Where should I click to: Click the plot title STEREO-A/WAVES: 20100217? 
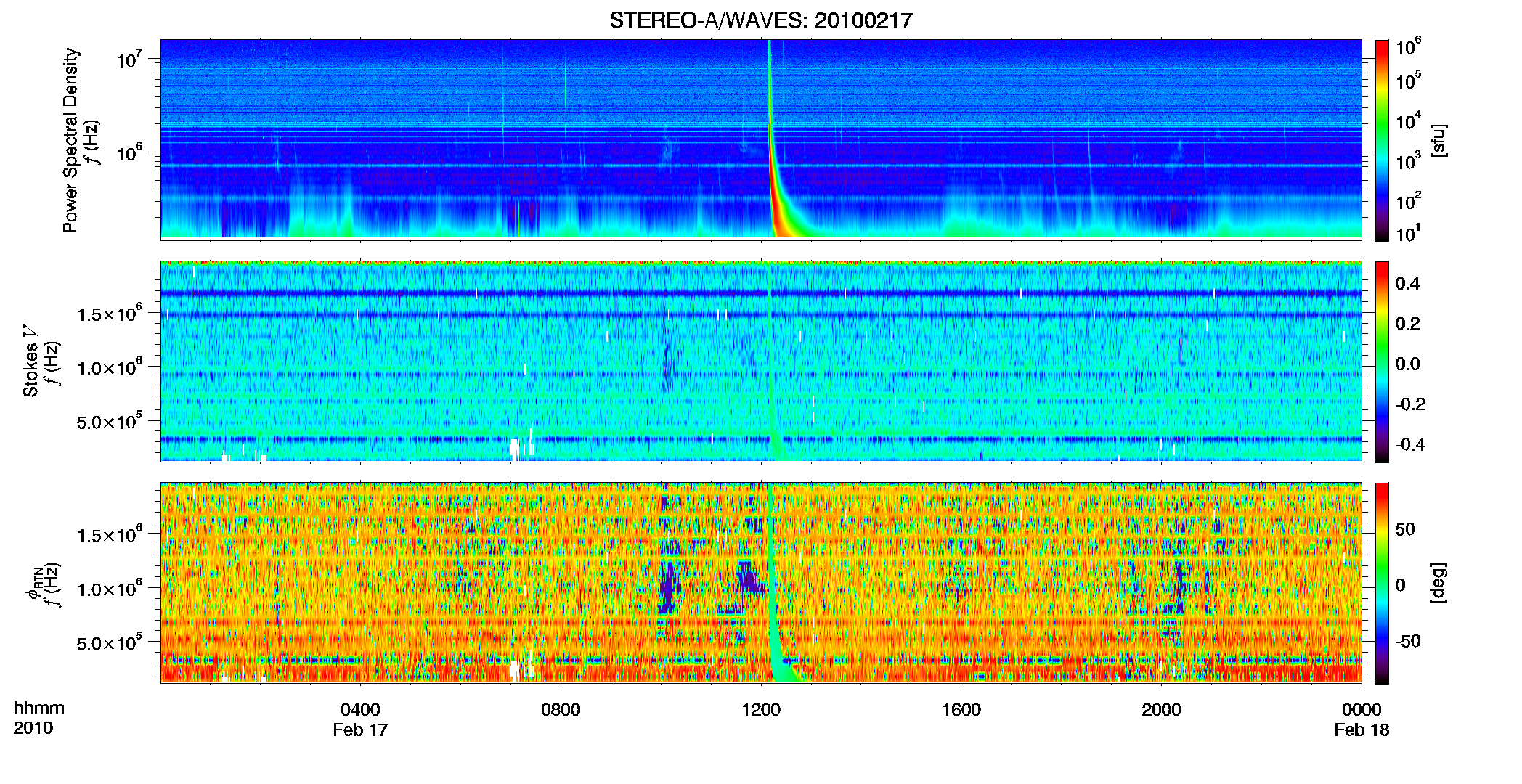pos(760,20)
